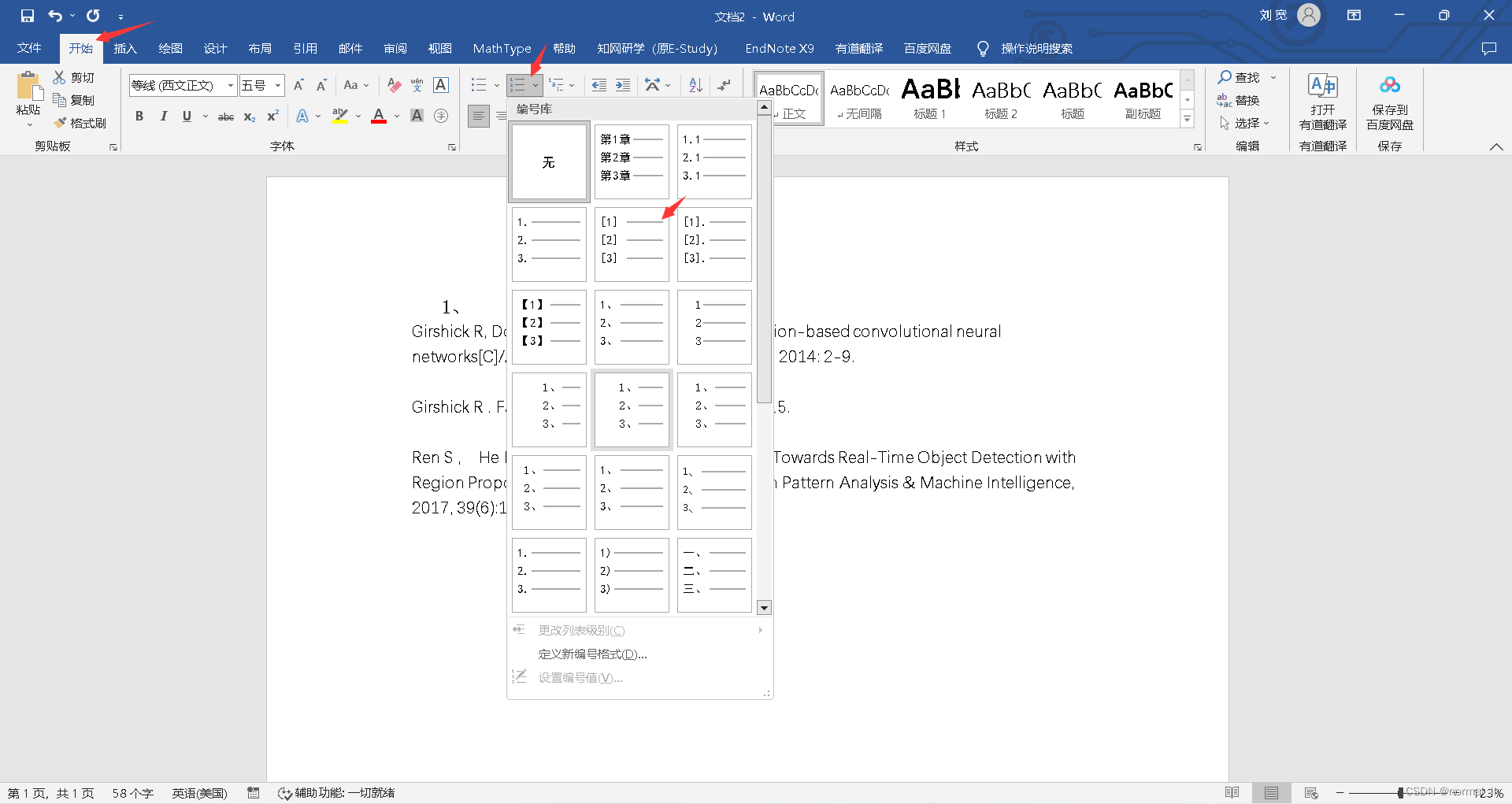The image size is (1512, 804).
Task: Sort the selected paragraphs
Action: (x=695, y=85)
